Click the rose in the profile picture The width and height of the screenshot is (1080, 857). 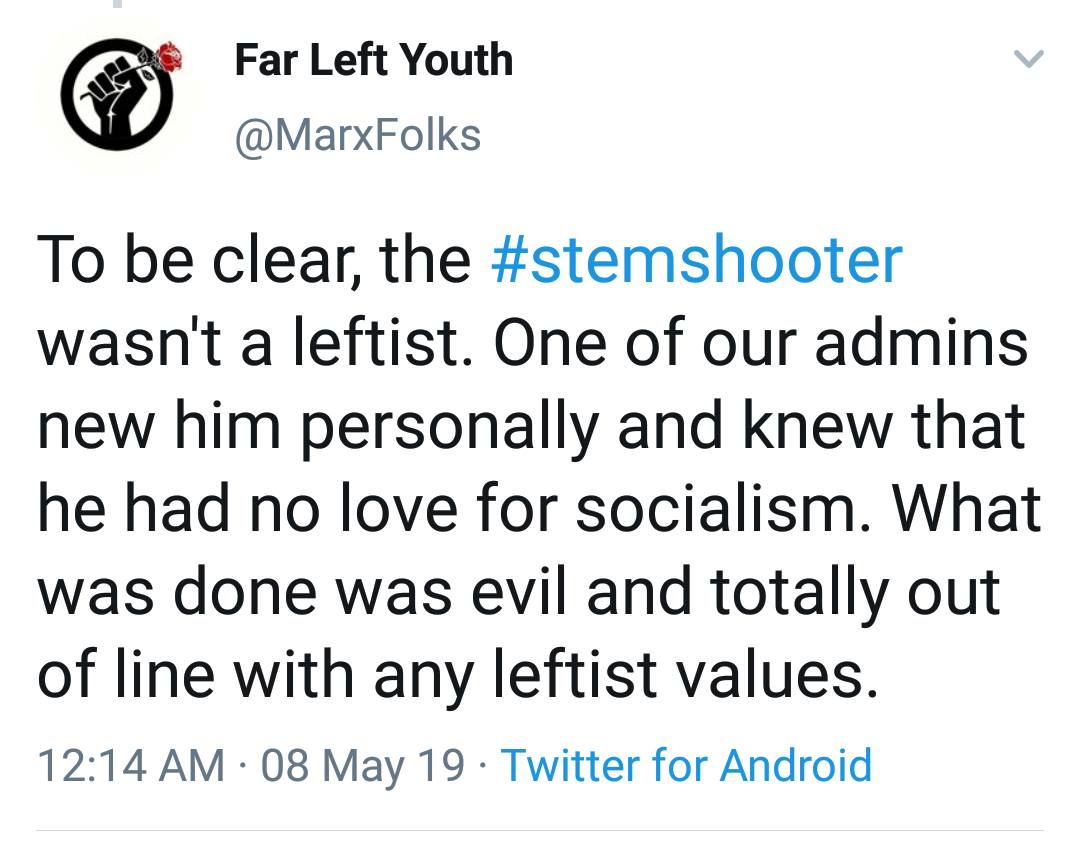168,57
